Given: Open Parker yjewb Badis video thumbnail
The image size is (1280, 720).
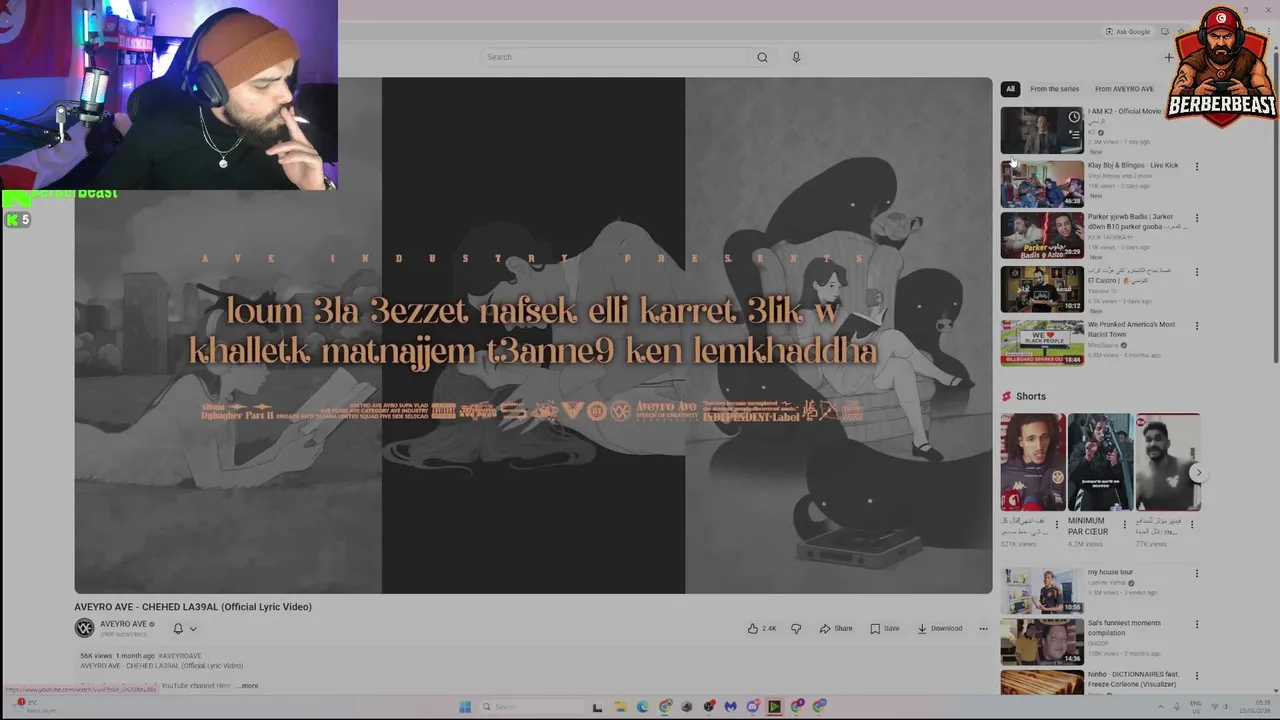Looking at the screenshot, I should 1042,235.
